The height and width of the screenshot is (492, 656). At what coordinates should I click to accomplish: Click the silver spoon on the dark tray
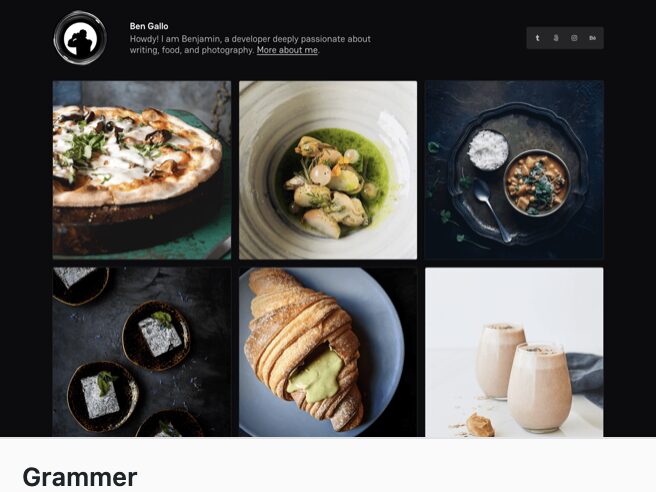tap(492, 209)
